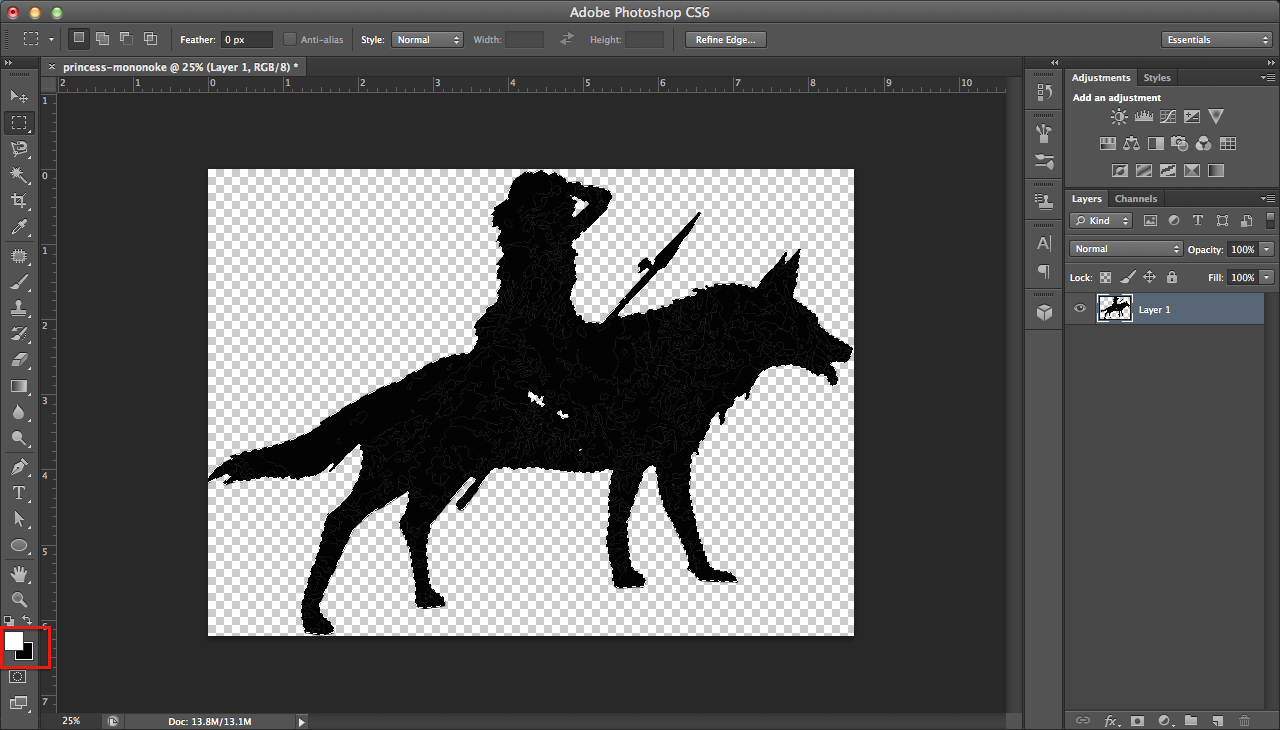Open the tool preset picker arrow
1280x730 pixels.
(51, 40)
